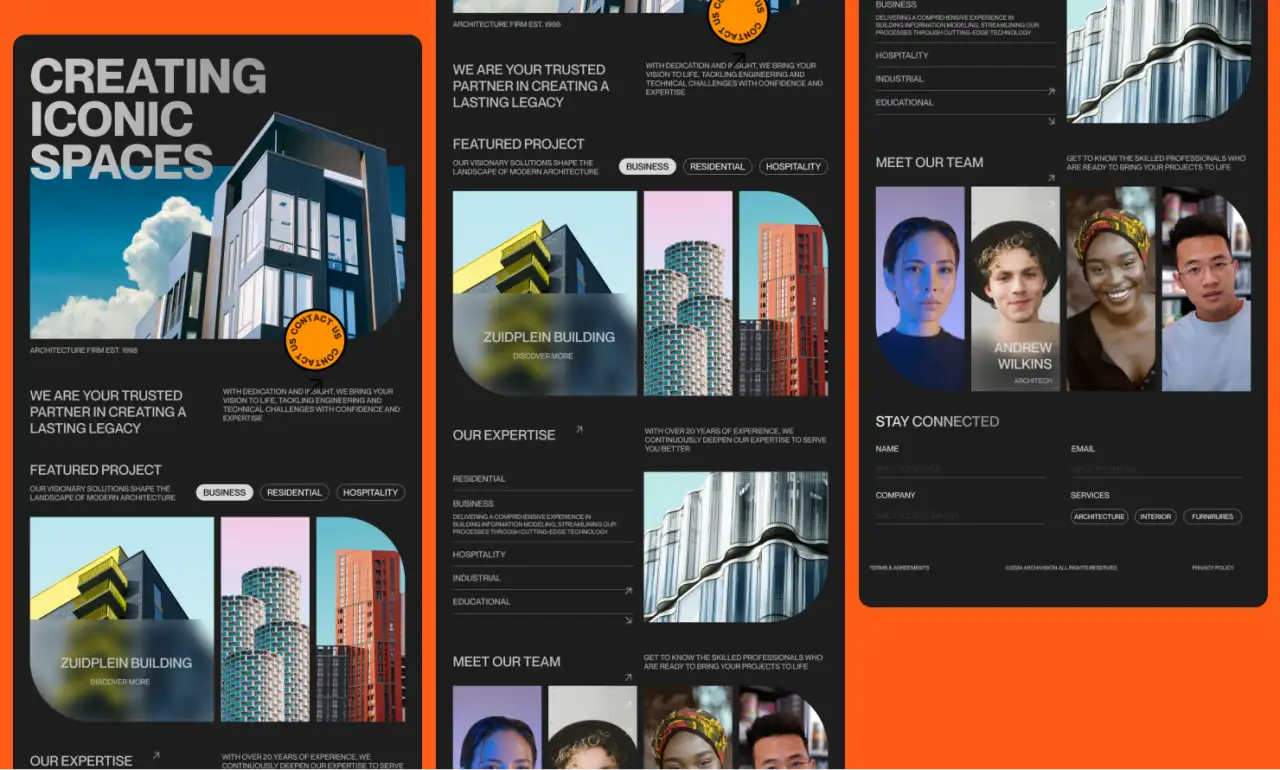Expand the Residential row under Our Expertise

pos(542,479)
